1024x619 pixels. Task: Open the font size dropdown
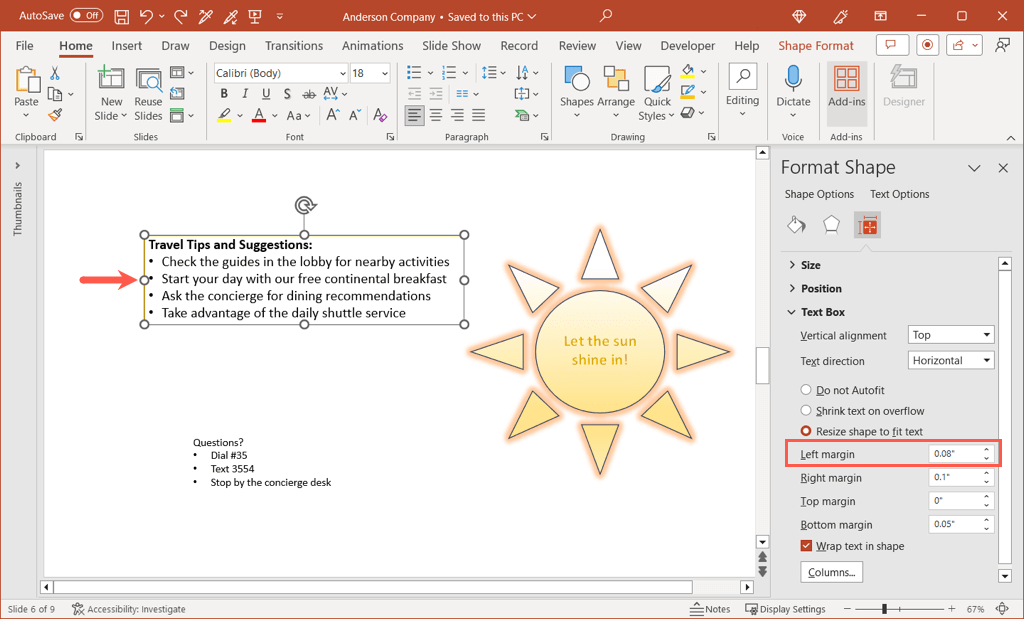[384, 72]
